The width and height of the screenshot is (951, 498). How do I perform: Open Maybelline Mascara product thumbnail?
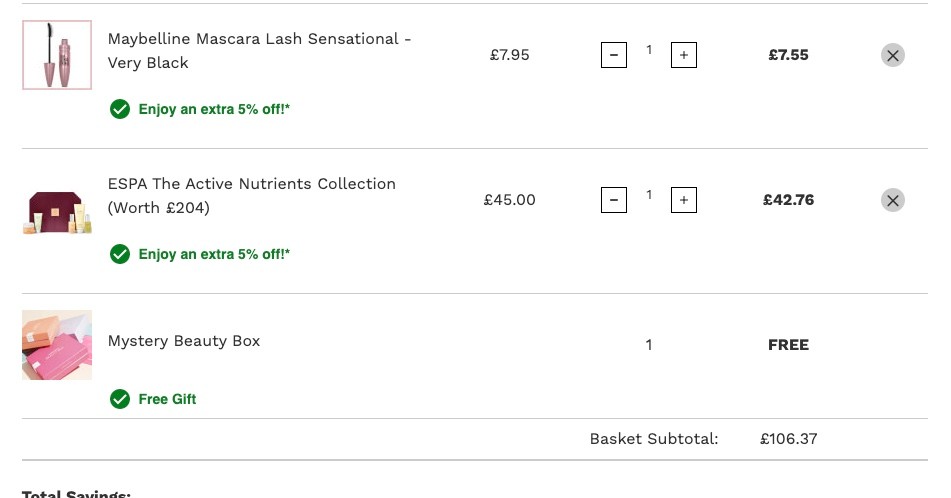click(57, 55)
